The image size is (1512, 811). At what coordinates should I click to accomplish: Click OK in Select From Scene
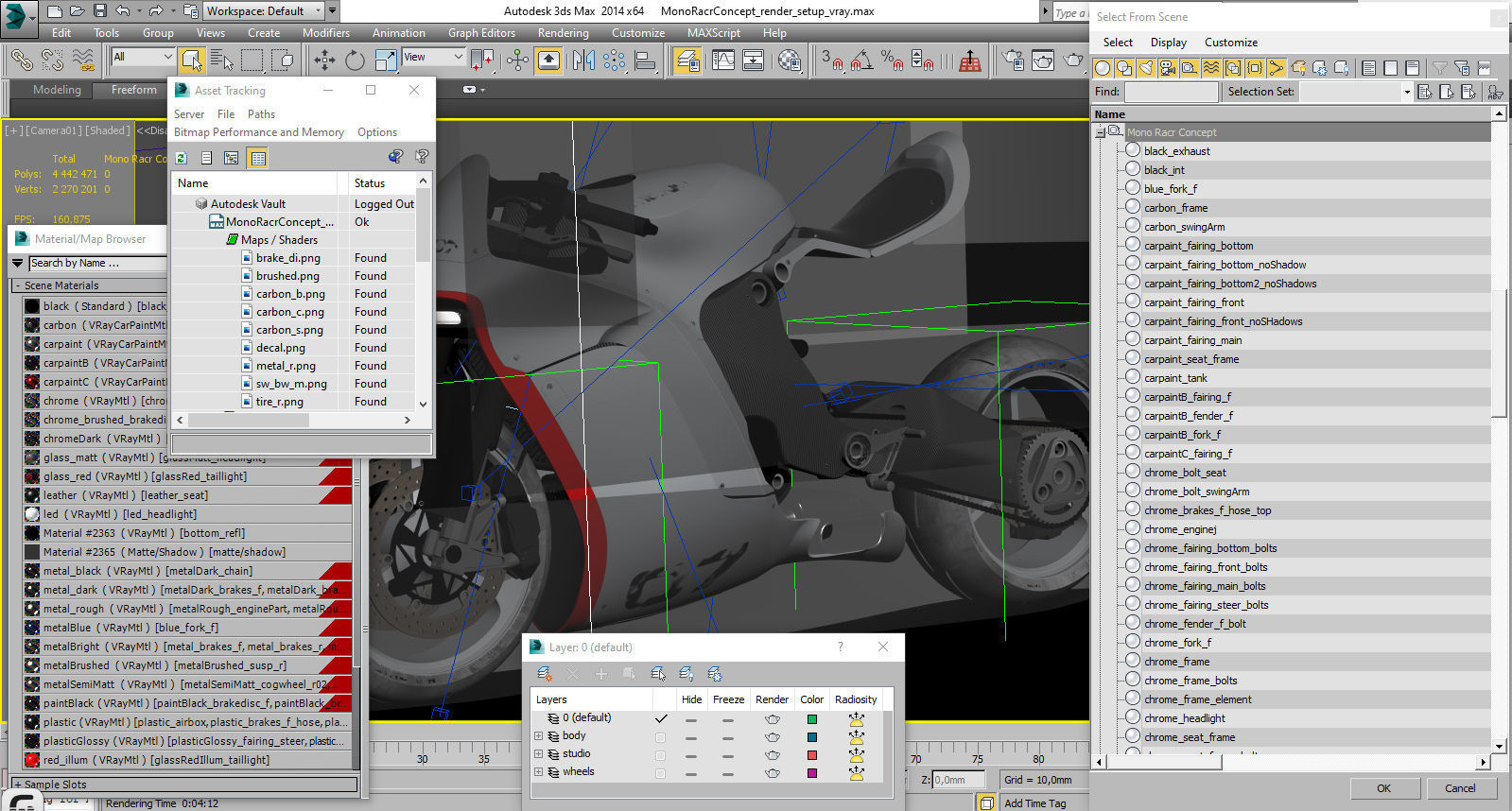click(1383, 788)
